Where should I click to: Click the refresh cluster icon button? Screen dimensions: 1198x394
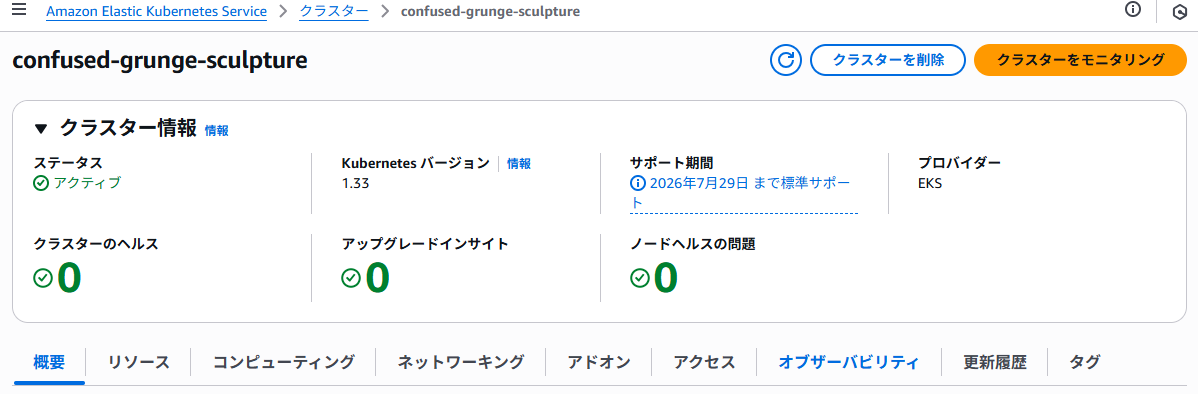click(785, 60)
